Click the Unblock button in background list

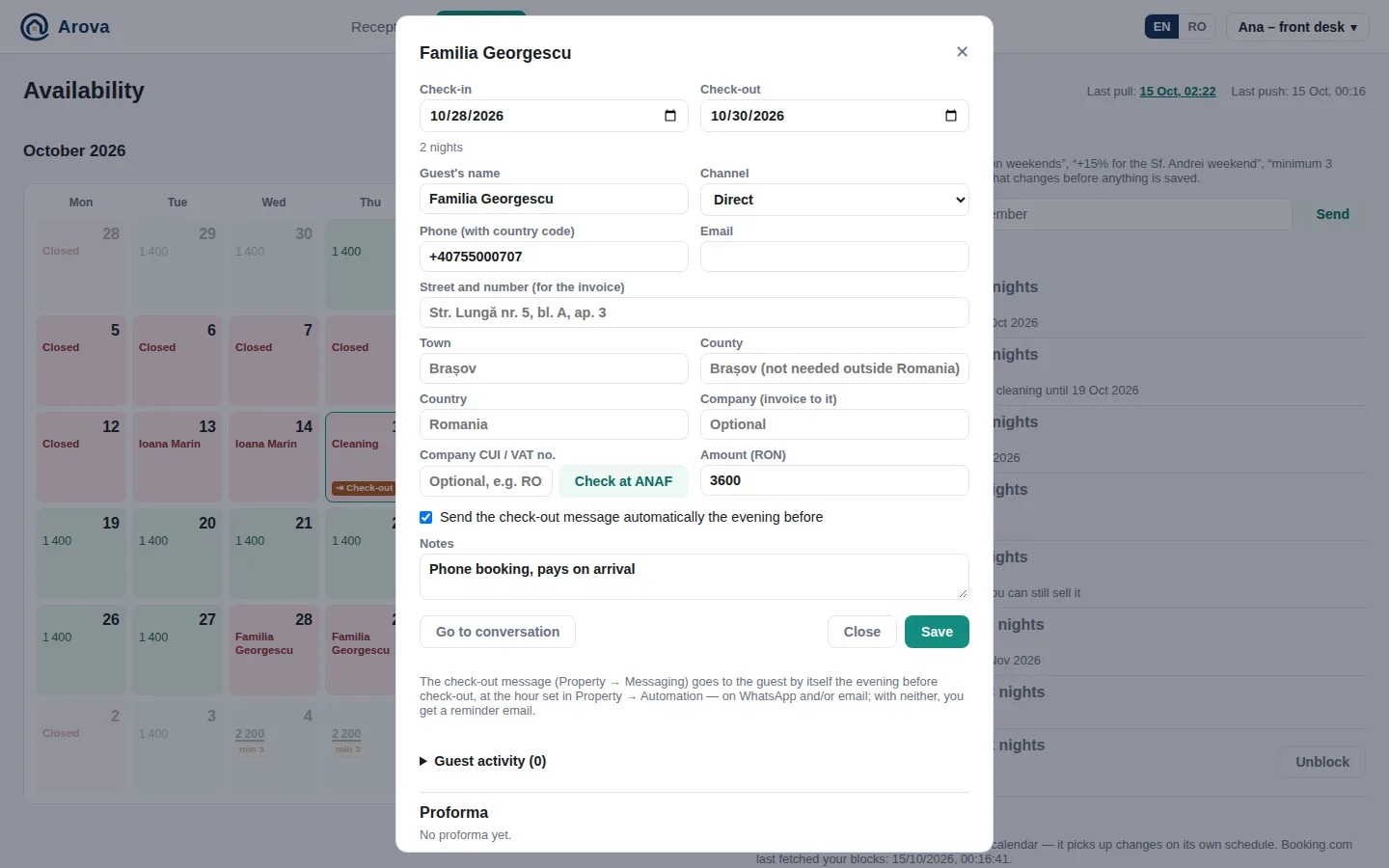1322,762
